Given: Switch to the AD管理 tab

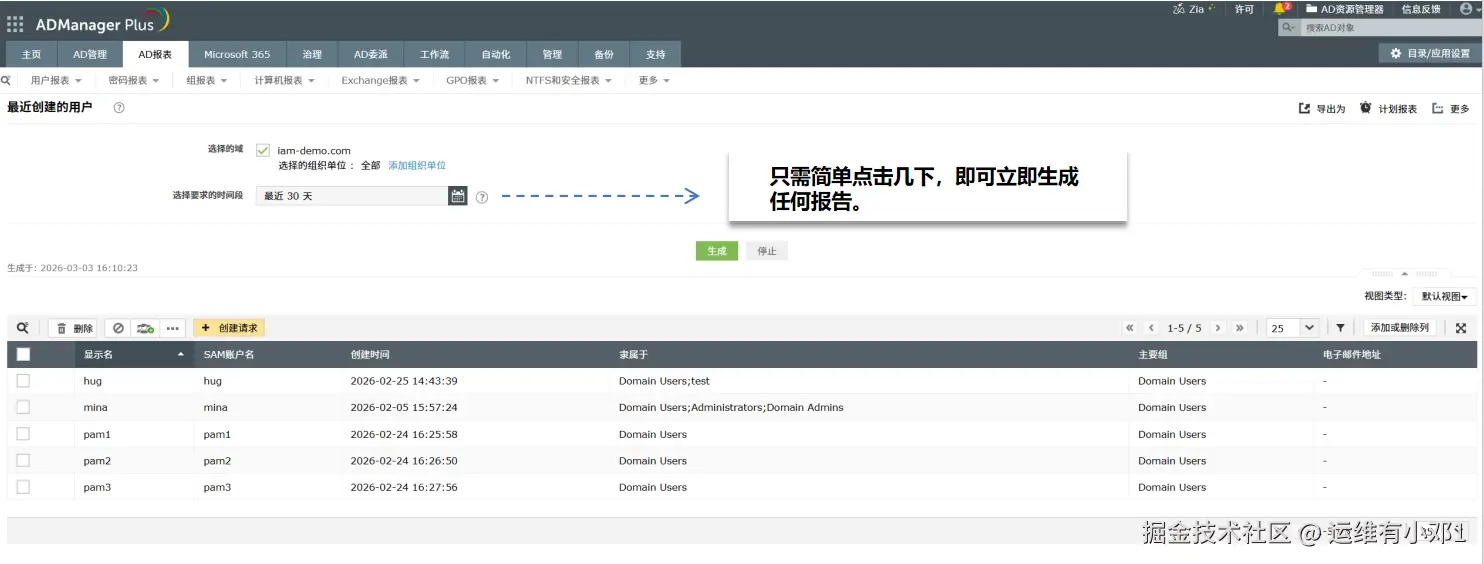Looking at the screenshot, I should (x=90, y=54).
